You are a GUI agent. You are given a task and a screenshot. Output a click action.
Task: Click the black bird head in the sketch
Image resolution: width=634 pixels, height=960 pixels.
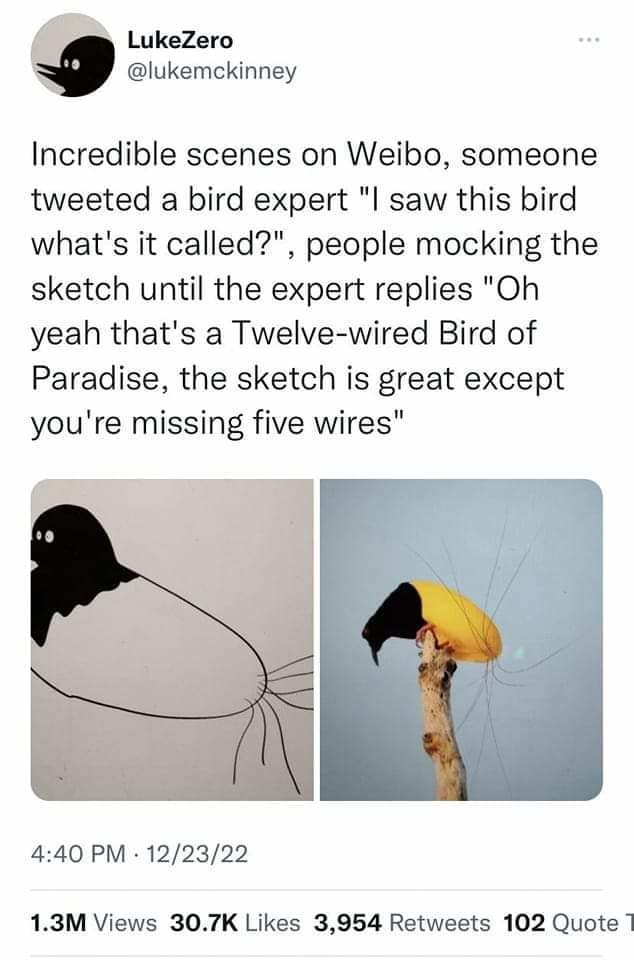click(x=75, y=560)
